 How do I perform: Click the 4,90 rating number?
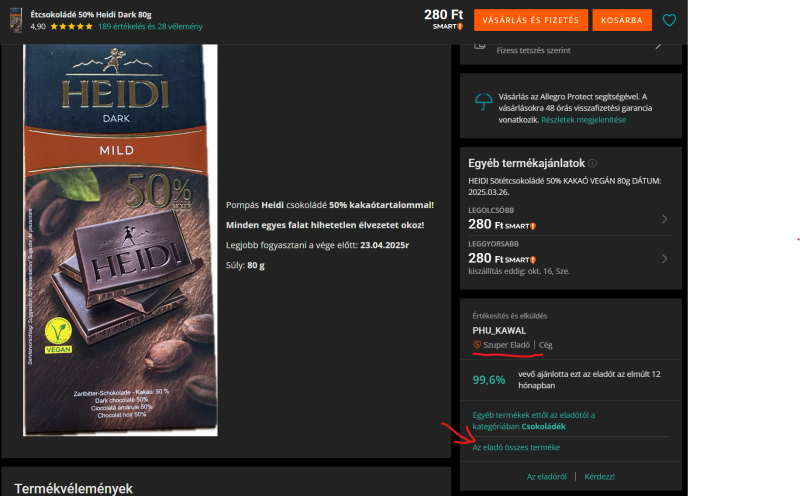coord(38,27)
